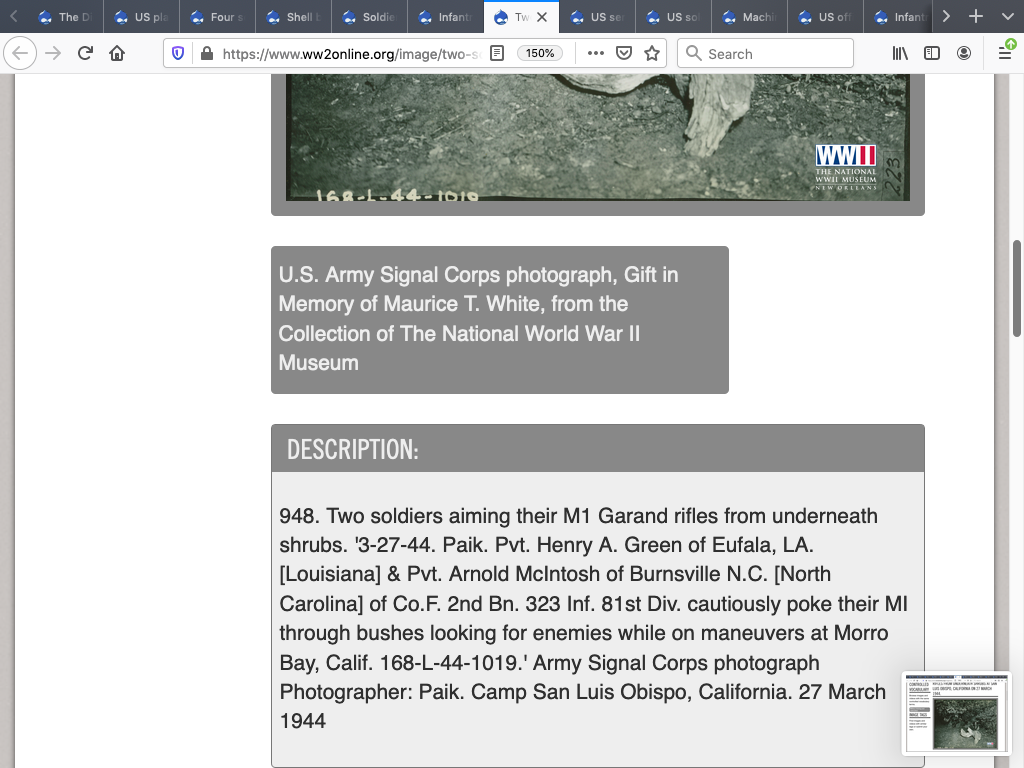Open the Library bookmarks panel
Screen dimensions: 1024x768
pyautogui.click(x=900, y=54)
